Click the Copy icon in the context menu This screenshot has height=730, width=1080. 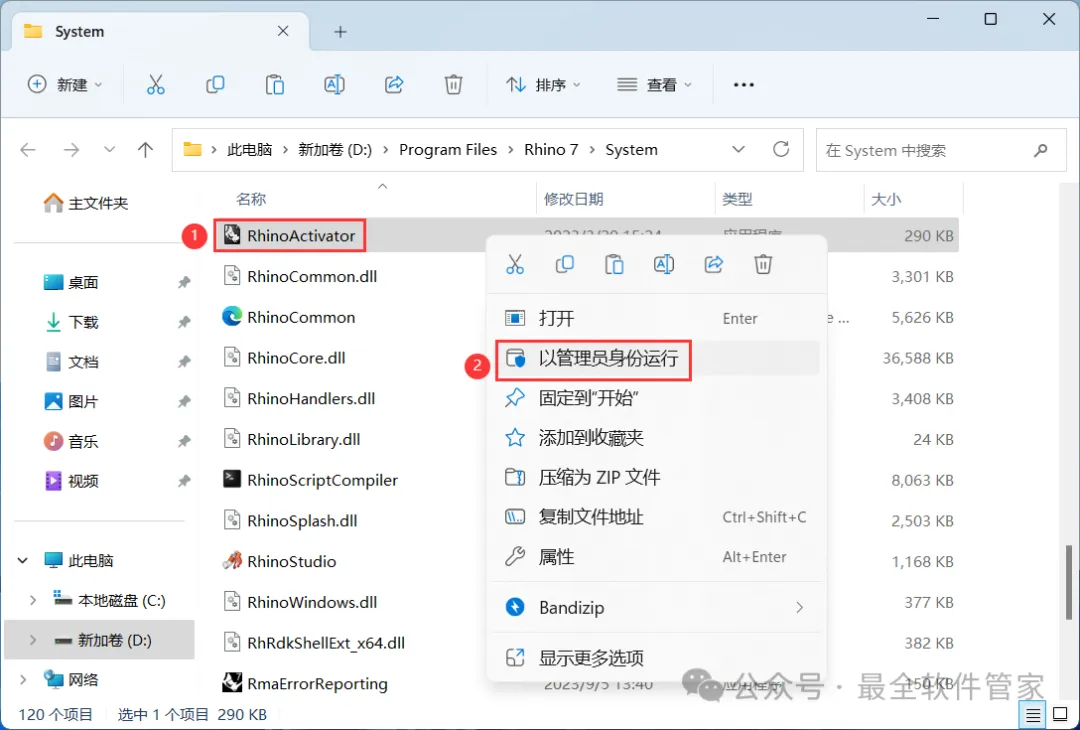pyautogui.click(x=565, y=264)
